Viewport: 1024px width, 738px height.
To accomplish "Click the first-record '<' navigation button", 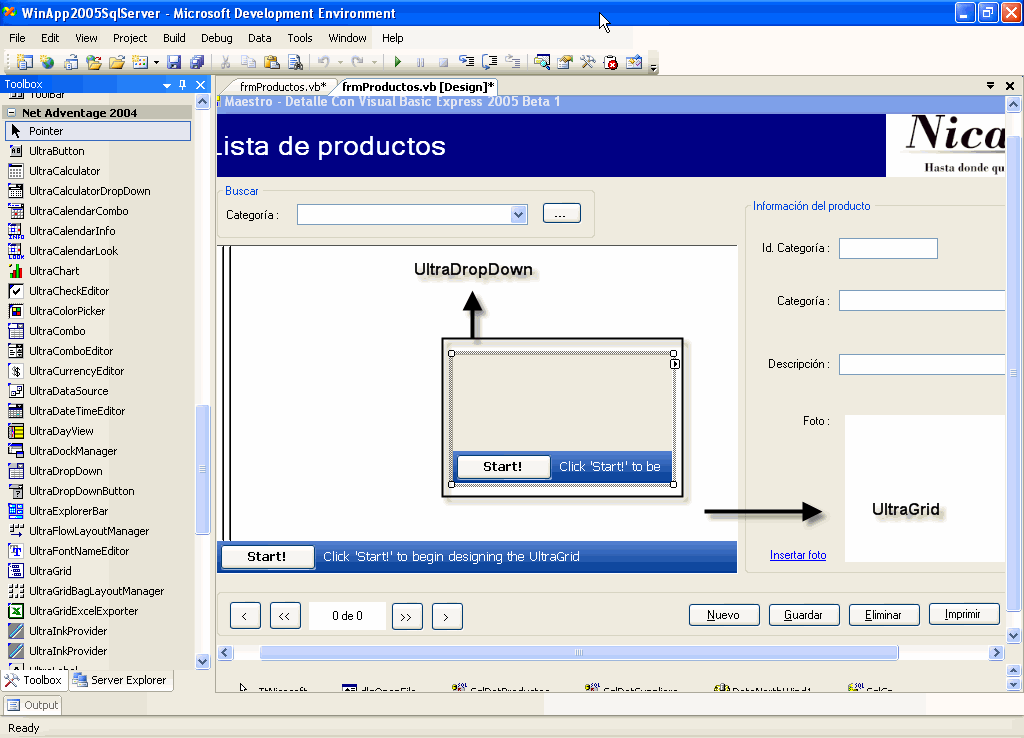I will [245, 616].
